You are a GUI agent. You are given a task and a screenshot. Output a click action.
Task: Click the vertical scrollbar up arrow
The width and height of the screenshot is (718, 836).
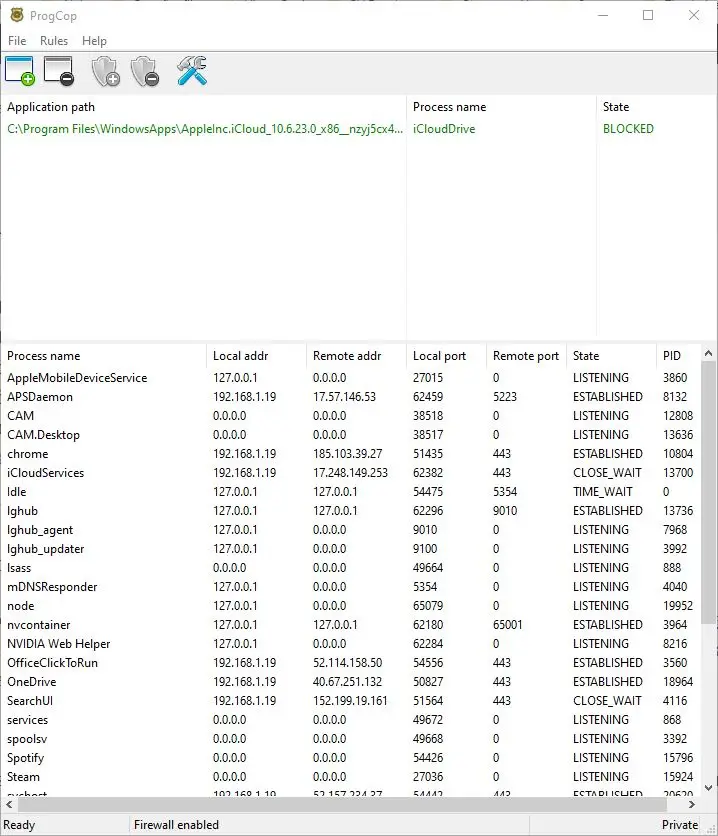[x=708, y=353]
